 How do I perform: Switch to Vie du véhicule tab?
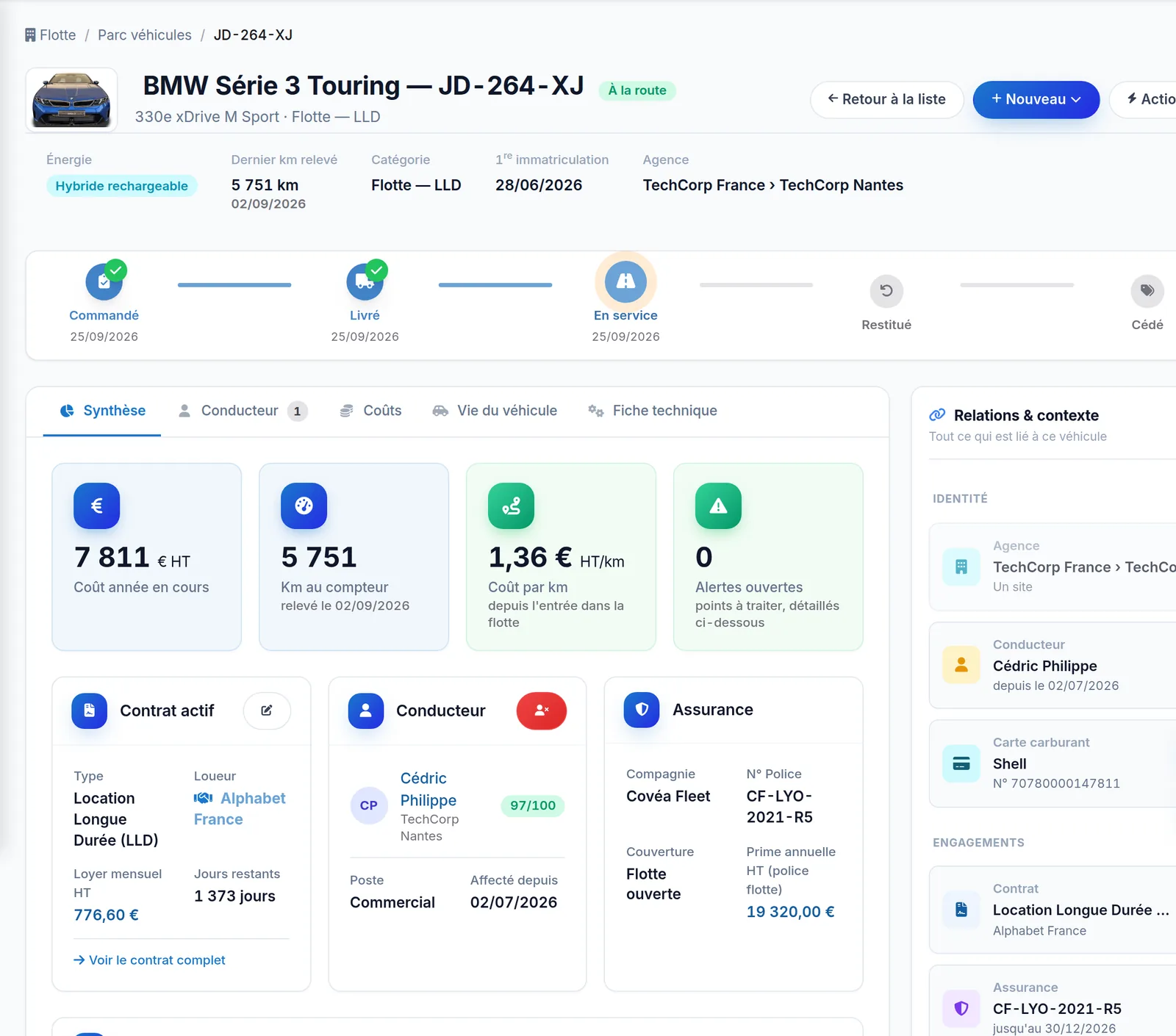pos(495,411)
